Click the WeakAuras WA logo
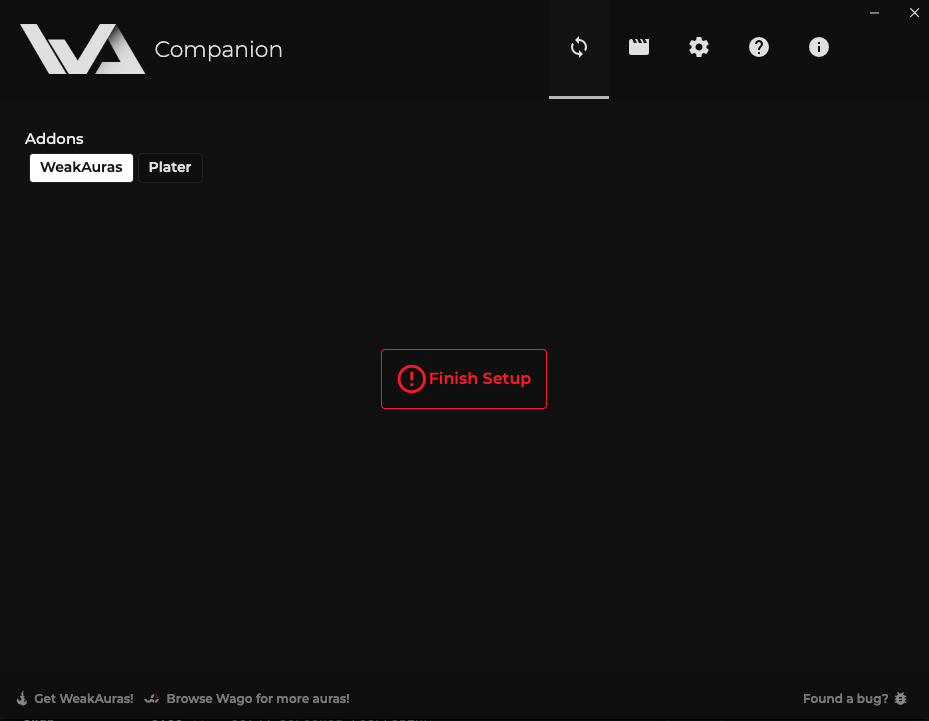929x721 pixels. click(82, 49)
